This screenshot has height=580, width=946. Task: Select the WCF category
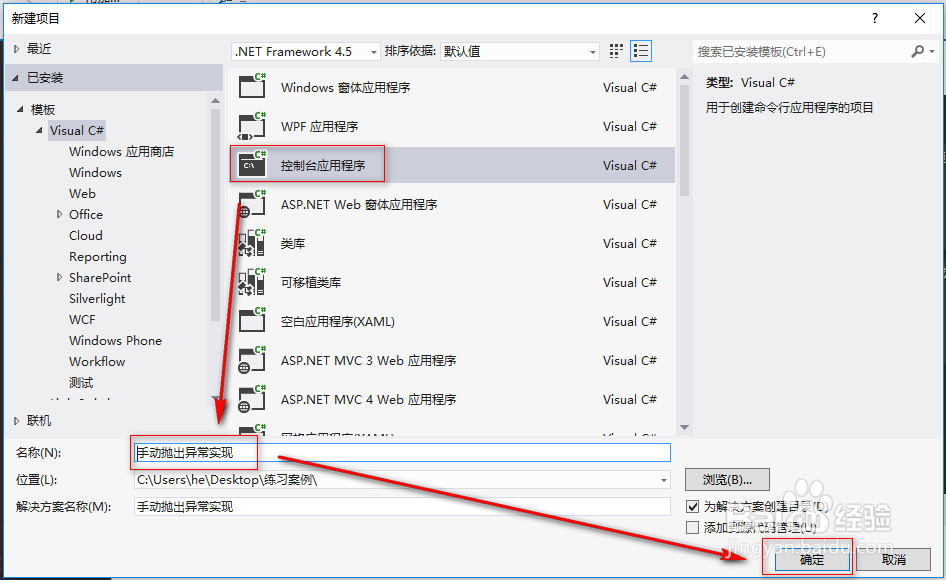[82, 320]
